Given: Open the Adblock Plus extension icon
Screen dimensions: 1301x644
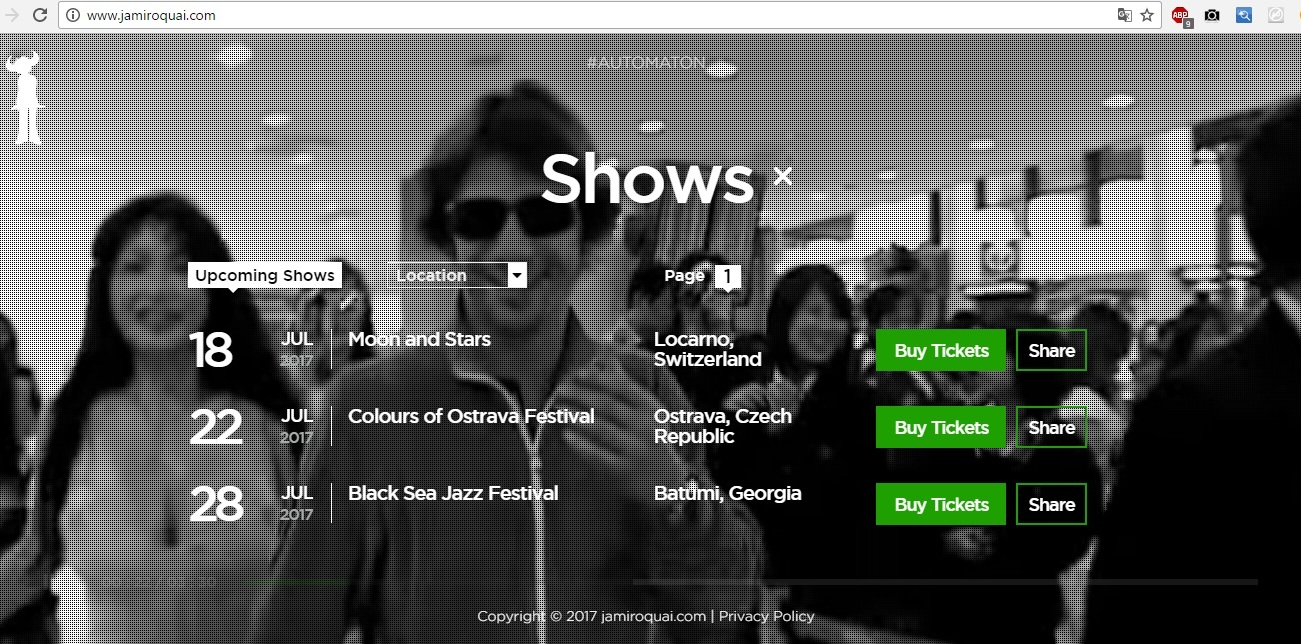Looking at the screenshot, I should 1181,16.
